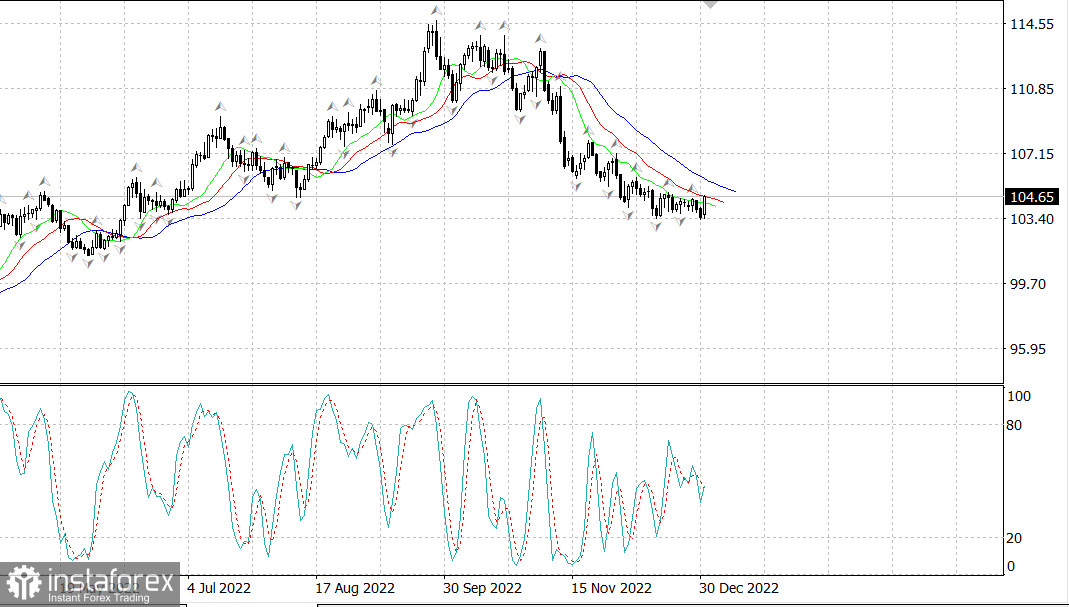
Task: Click the 110.85 price scale label
Action: [1032, 89]
